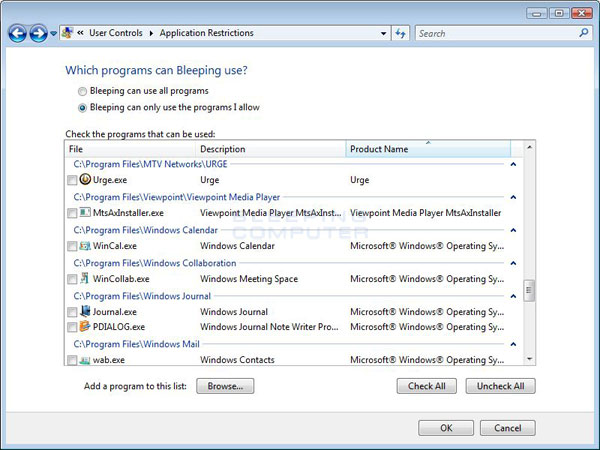Click the 'Windows Calendar' description text
This screenshot has height=450, width=600.
[x=237, y=246]
